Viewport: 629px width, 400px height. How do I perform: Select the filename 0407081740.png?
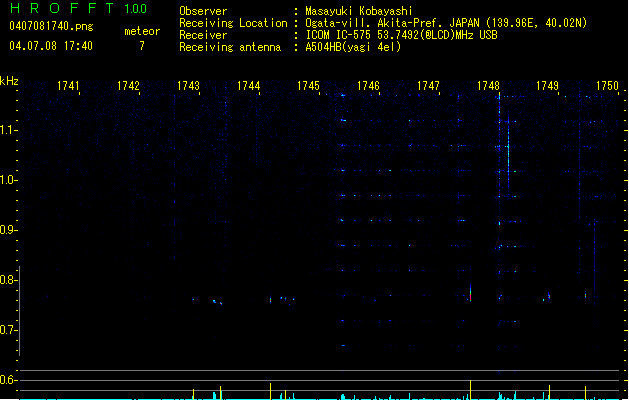tap(51, 26)
